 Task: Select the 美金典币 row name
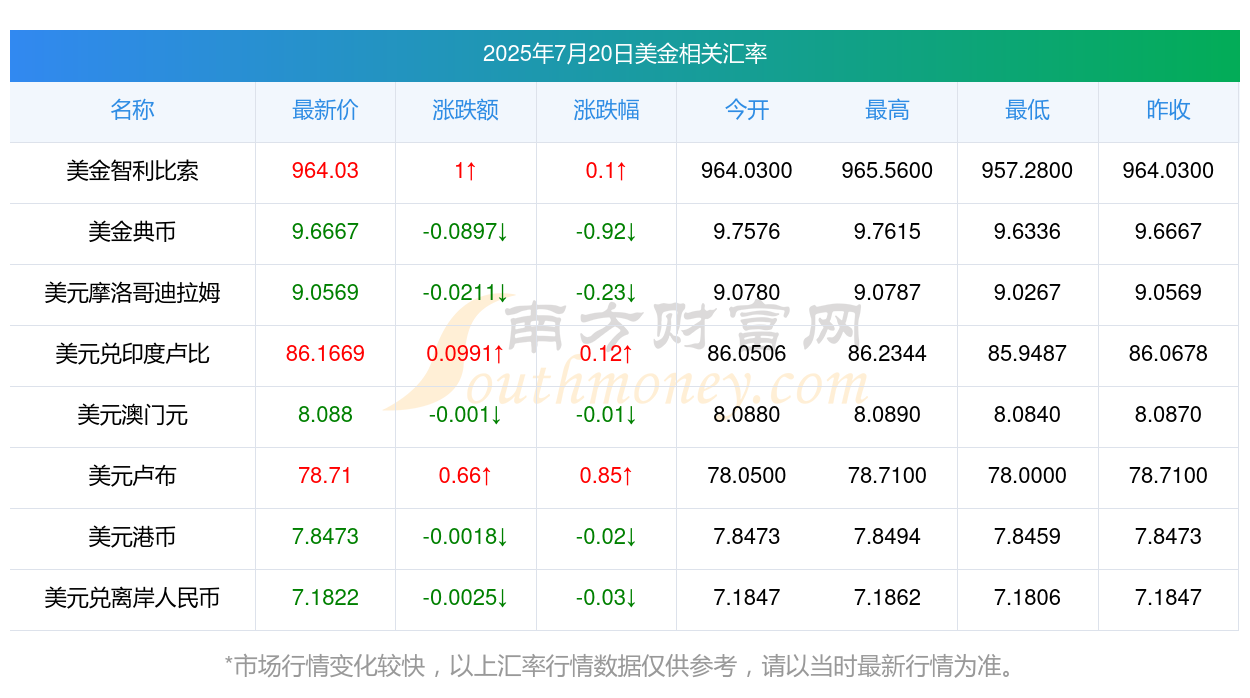coord(132,232)
